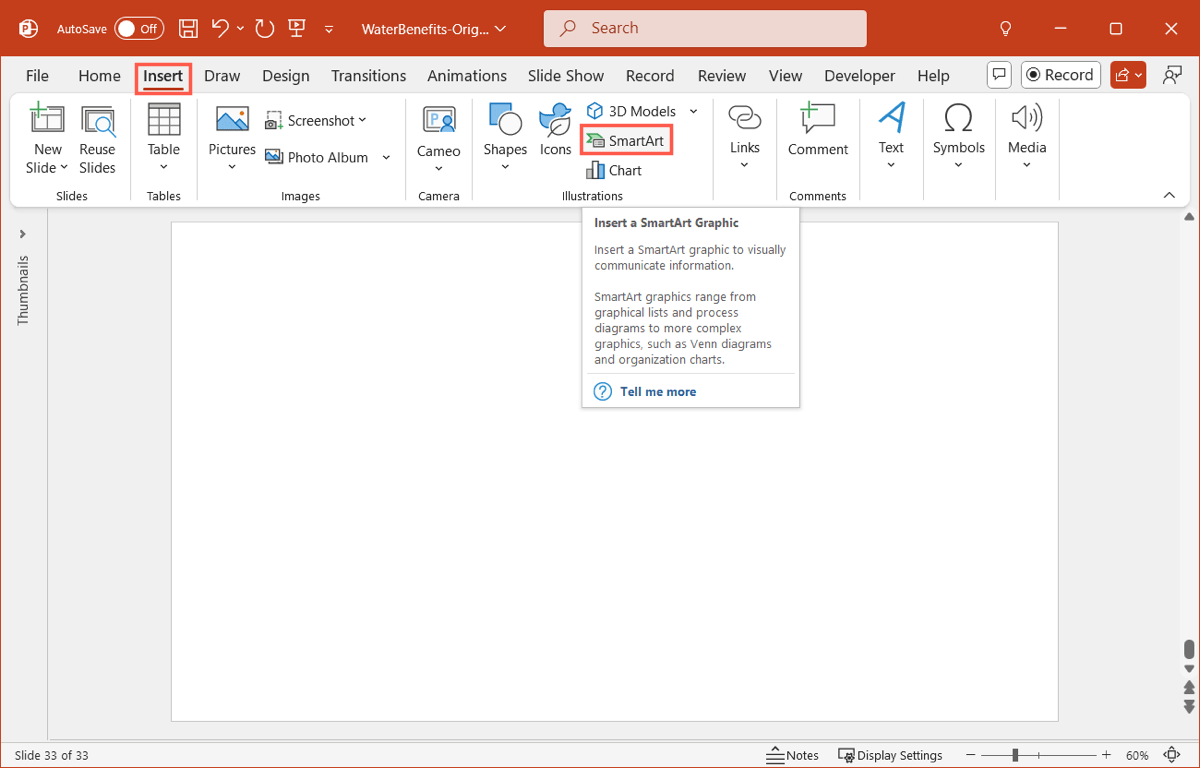Viewport: 1200px width, 768px height.
Task: Insert a Chart
Action: [x=614, y=170]
